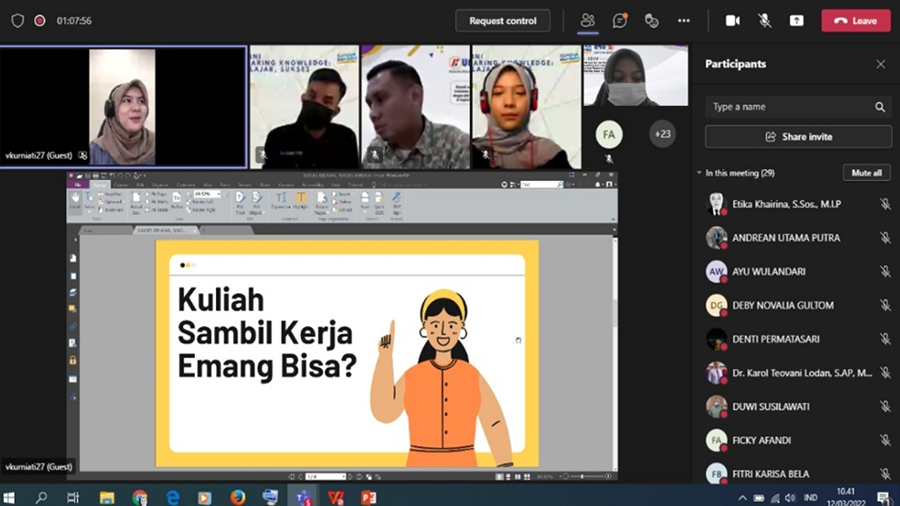Click the Share invite button
Viewport: 900px width, 506px height.
798,137
